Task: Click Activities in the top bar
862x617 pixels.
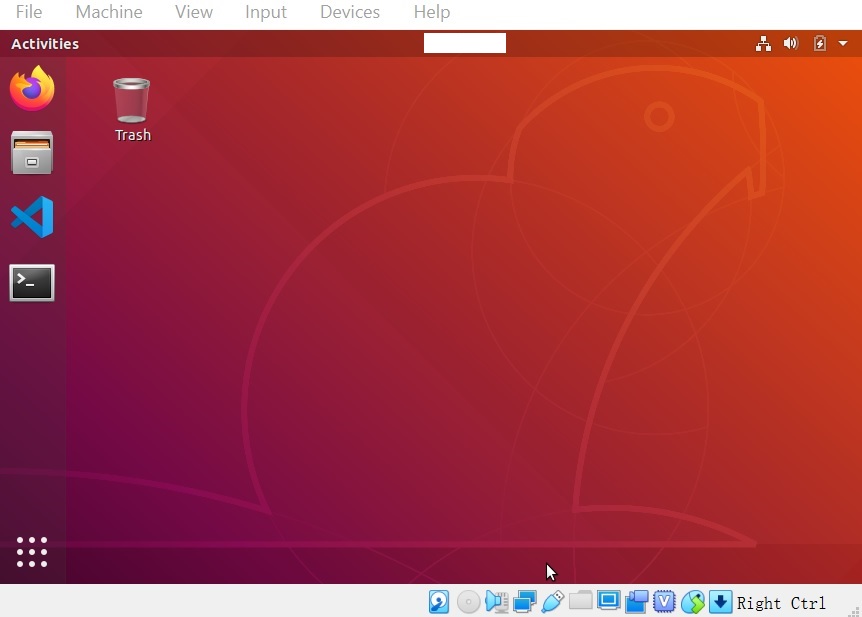Action: tap(45, 44)
